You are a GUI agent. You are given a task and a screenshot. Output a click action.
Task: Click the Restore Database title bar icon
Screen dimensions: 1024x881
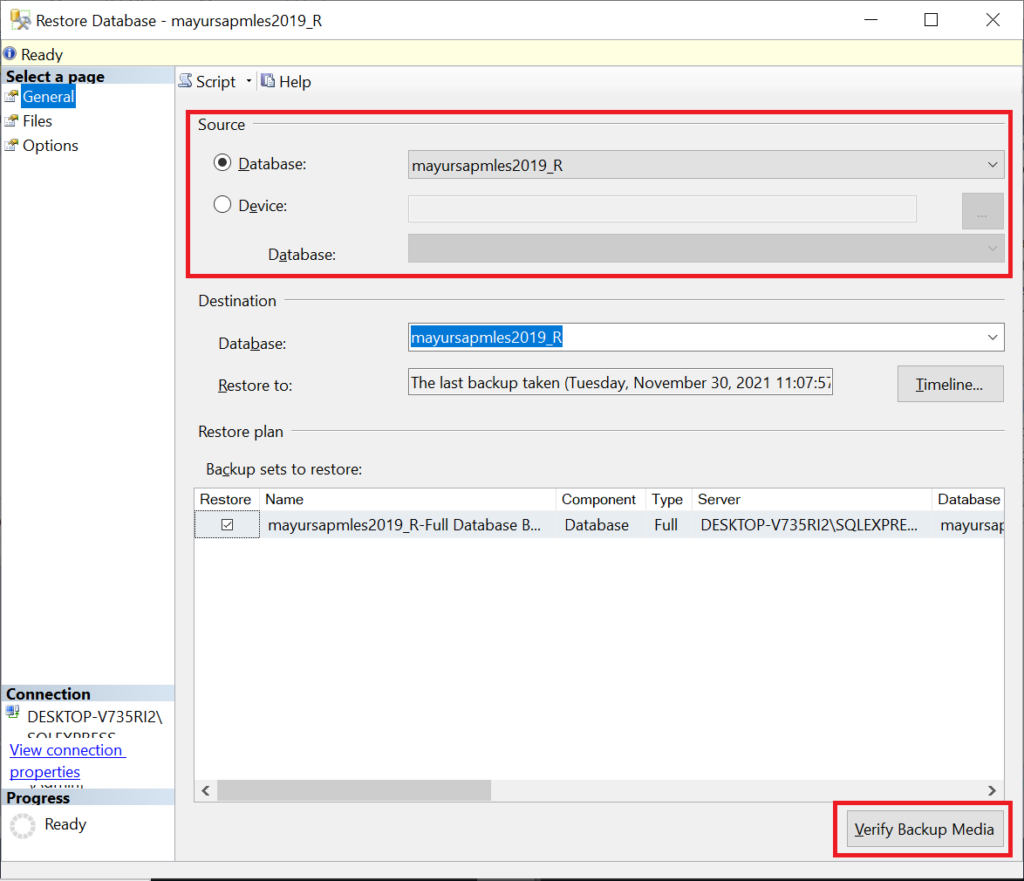click(18, 19)
